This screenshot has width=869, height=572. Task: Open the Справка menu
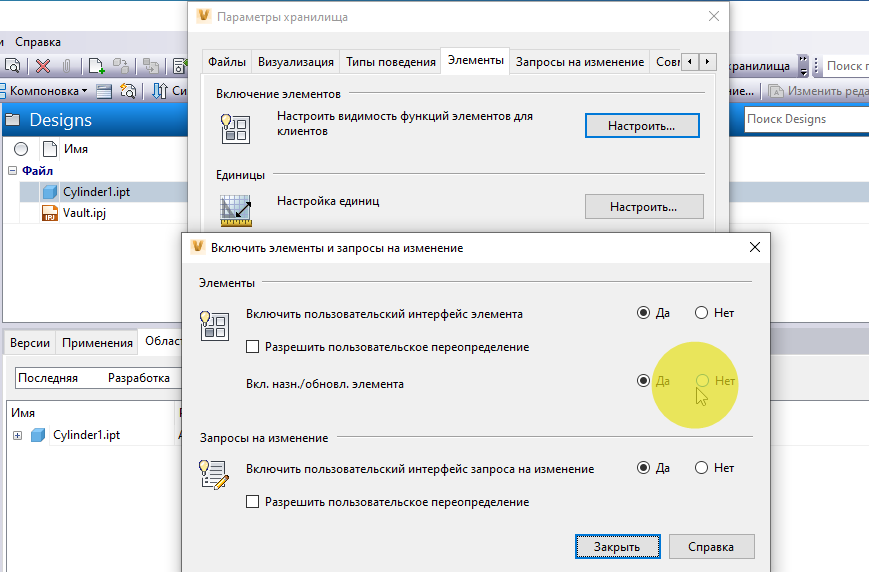(38, 42)
